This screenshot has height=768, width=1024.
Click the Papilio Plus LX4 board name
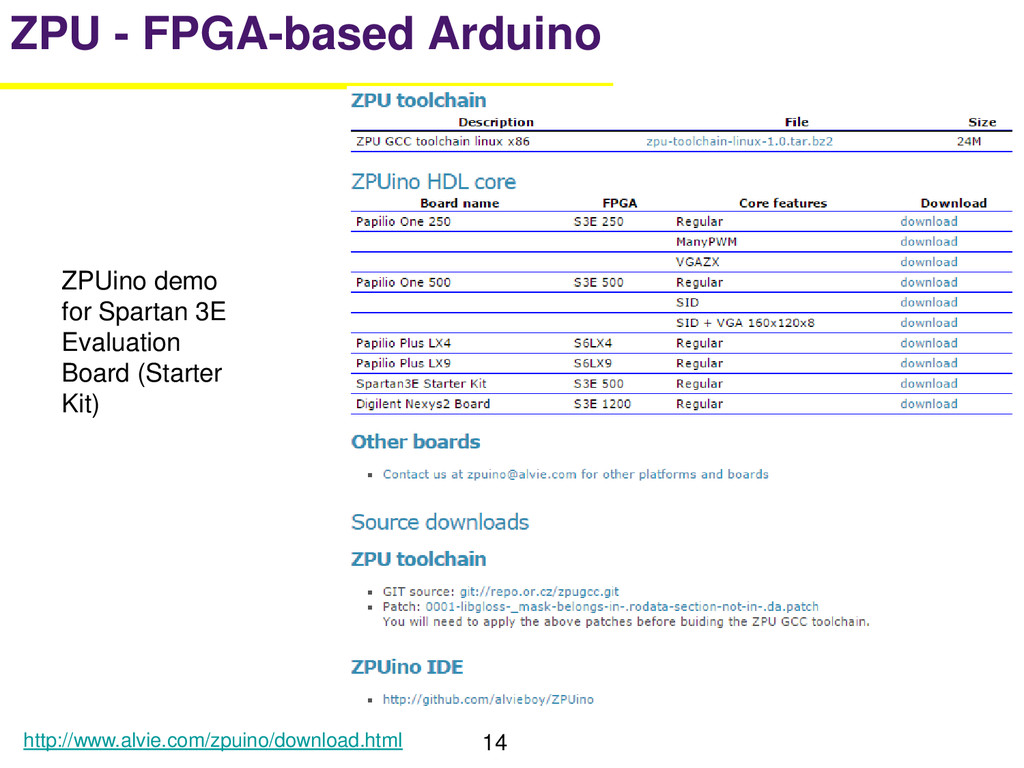coord(403,343)
